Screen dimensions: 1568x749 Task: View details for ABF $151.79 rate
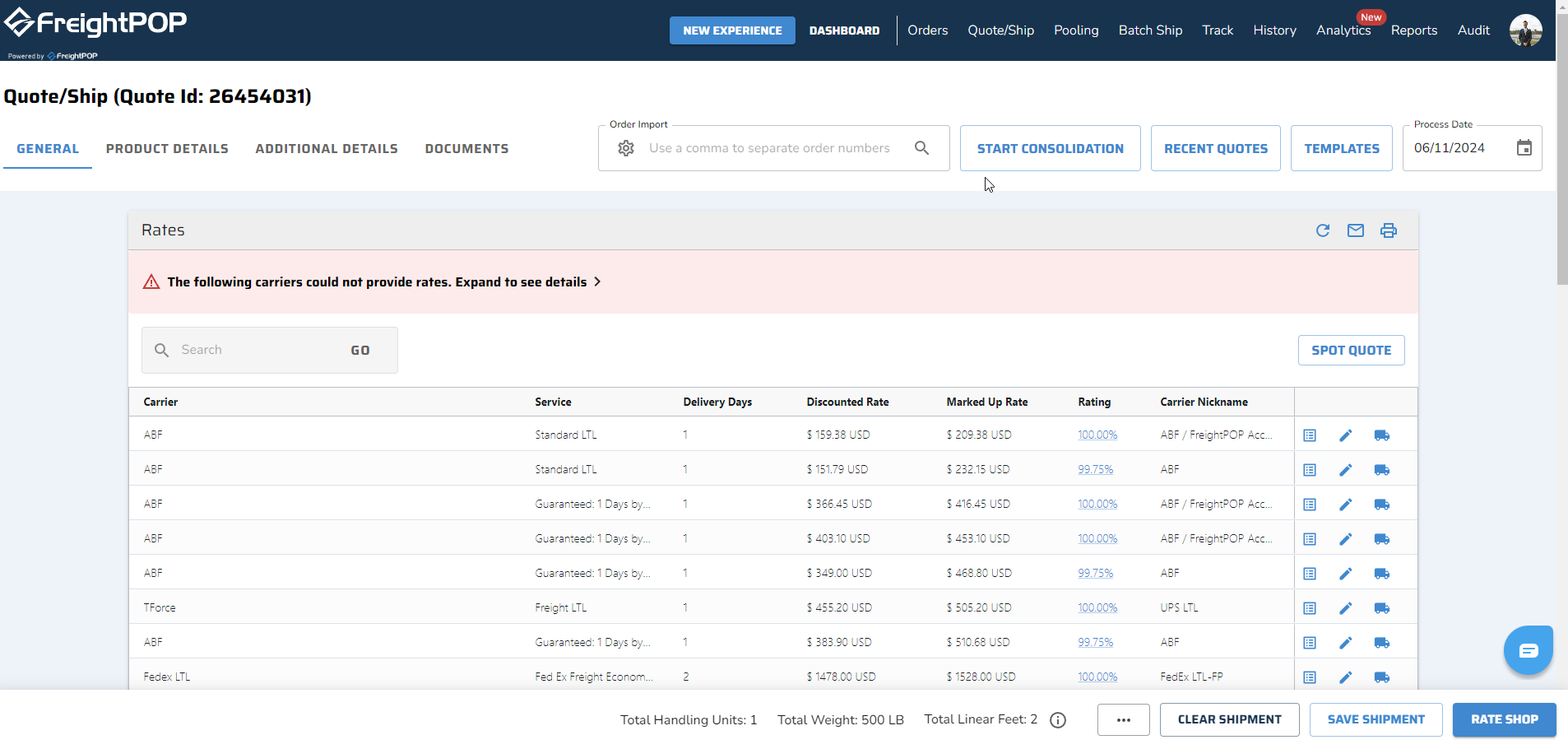pyautogui.click(x=1310, y=470)
